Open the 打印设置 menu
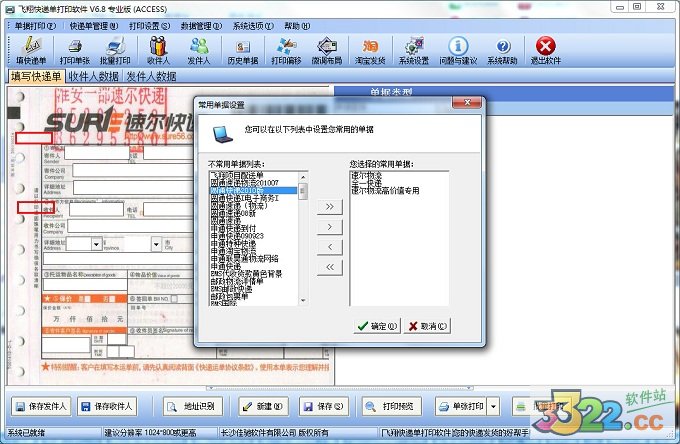The image size is (680, 444). [149, 26]
